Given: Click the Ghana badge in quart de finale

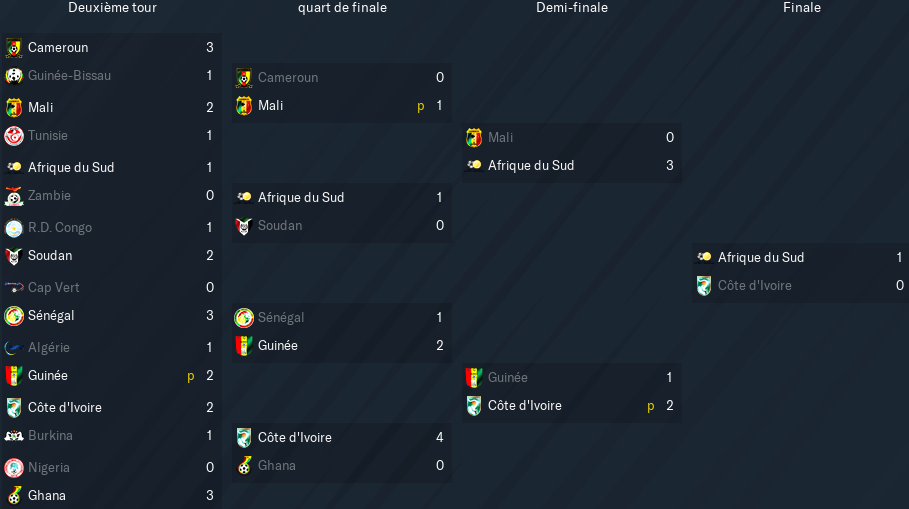Looking at the screenshot, I should pos(244,466).
